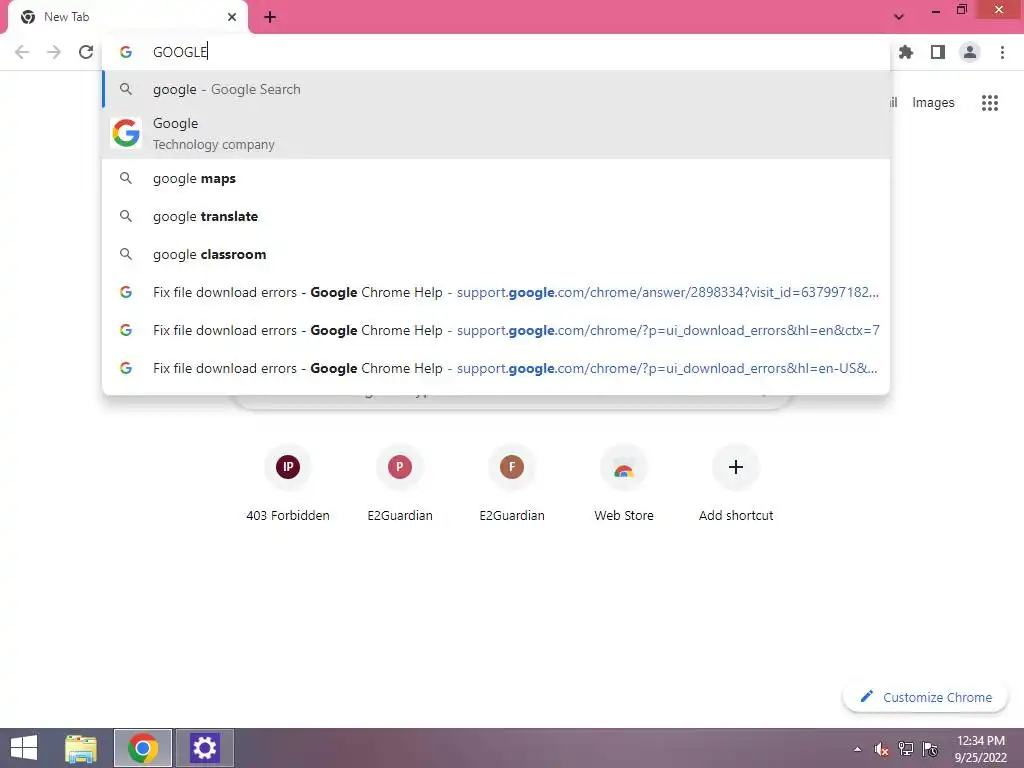Open the Settings gear taskbar app

(x=204, y=748)
